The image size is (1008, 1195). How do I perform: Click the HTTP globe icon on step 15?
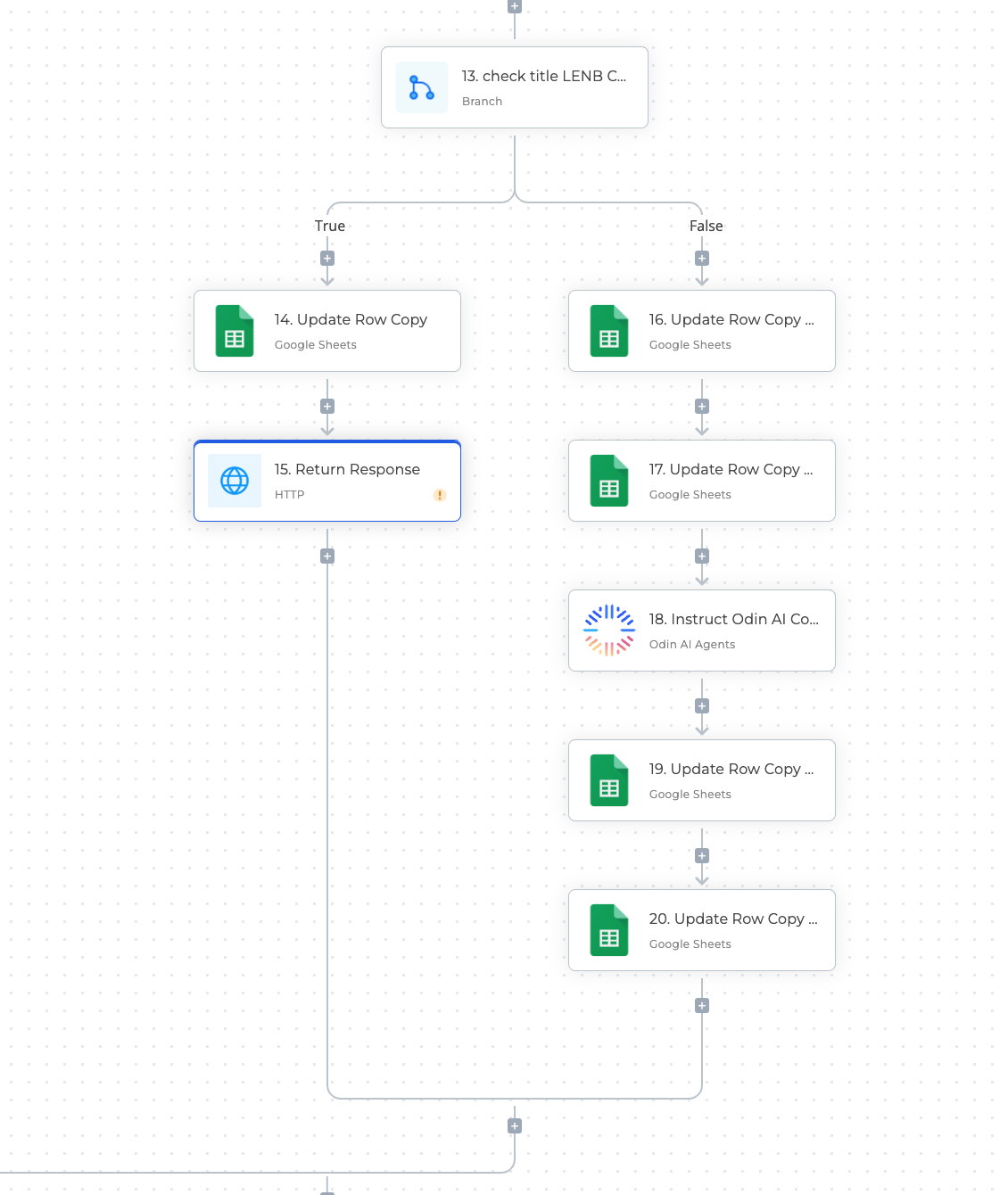[x=235, y=481]
